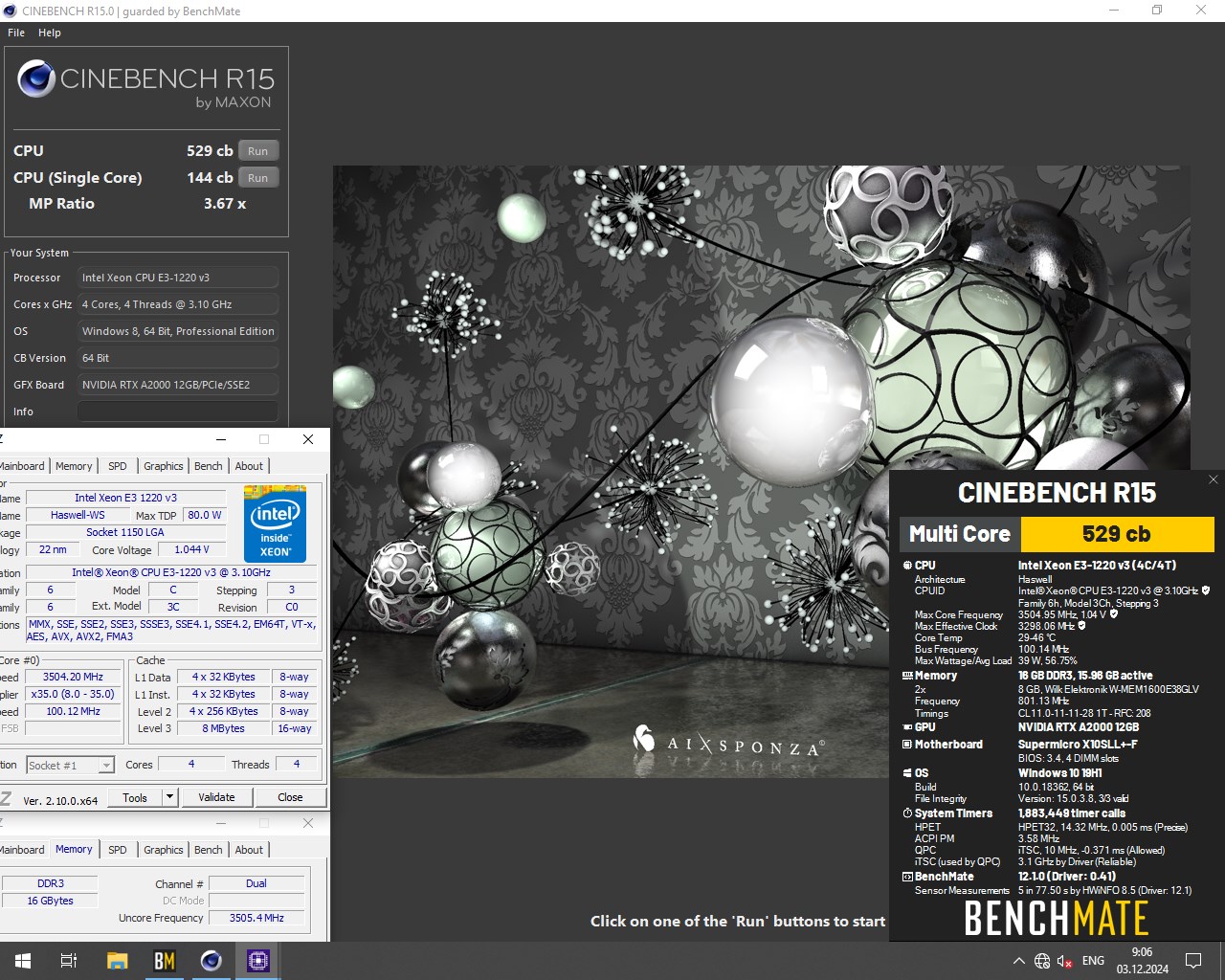Open the Graphics tab in top CPU-Z window
Viewport: 1225px width, 980px height.
(164, 466)
